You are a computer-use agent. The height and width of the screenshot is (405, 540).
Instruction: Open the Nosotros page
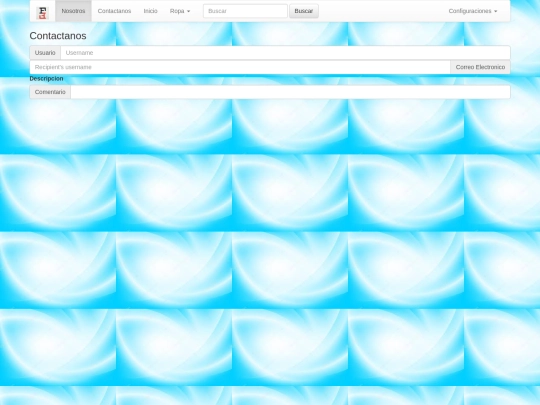73,11
